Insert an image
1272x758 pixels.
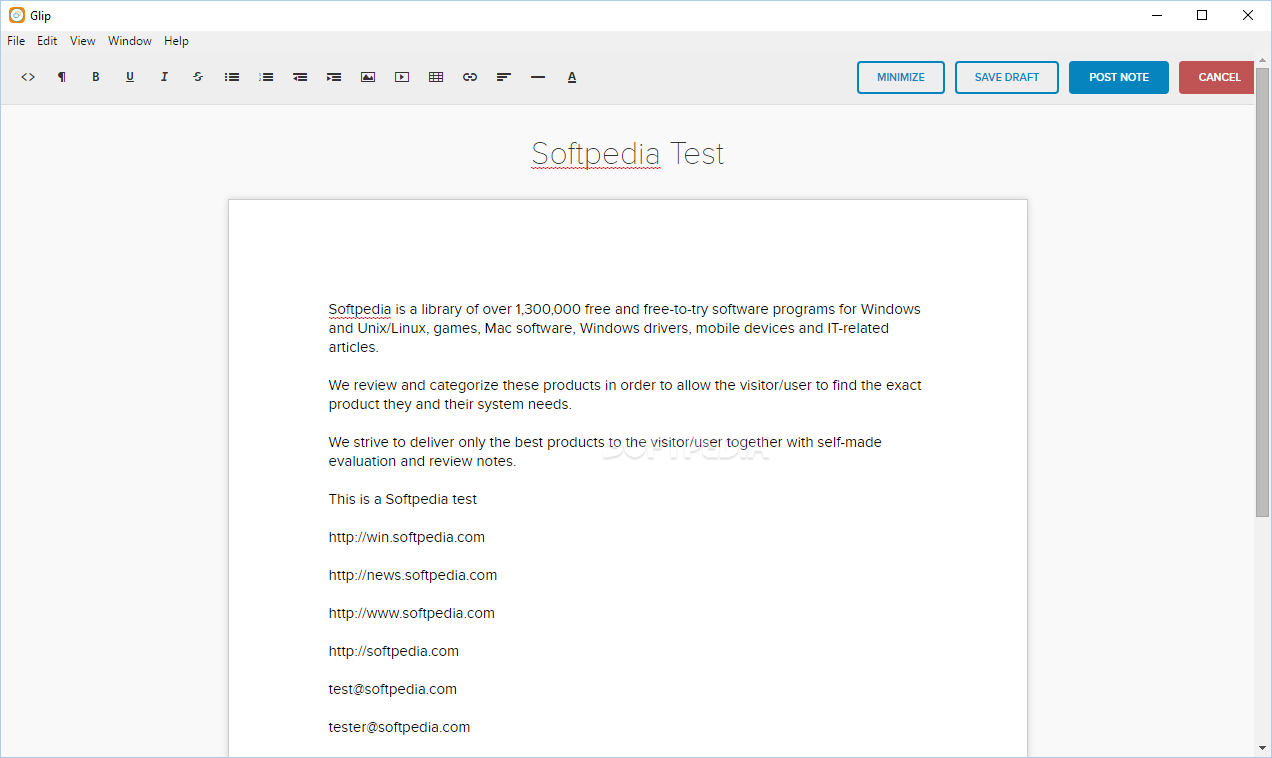point(368,77)
